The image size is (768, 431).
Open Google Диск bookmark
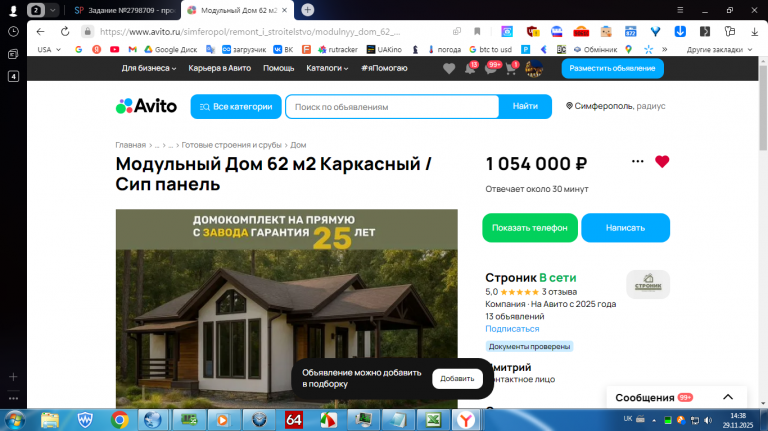point(170,49)
